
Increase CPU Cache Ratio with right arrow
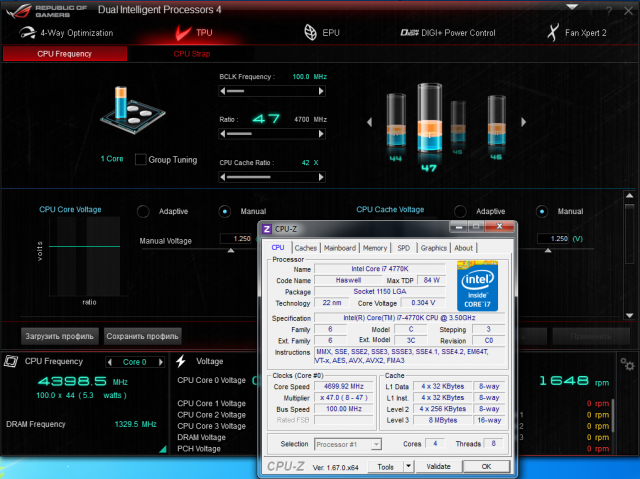click(321, 177)
